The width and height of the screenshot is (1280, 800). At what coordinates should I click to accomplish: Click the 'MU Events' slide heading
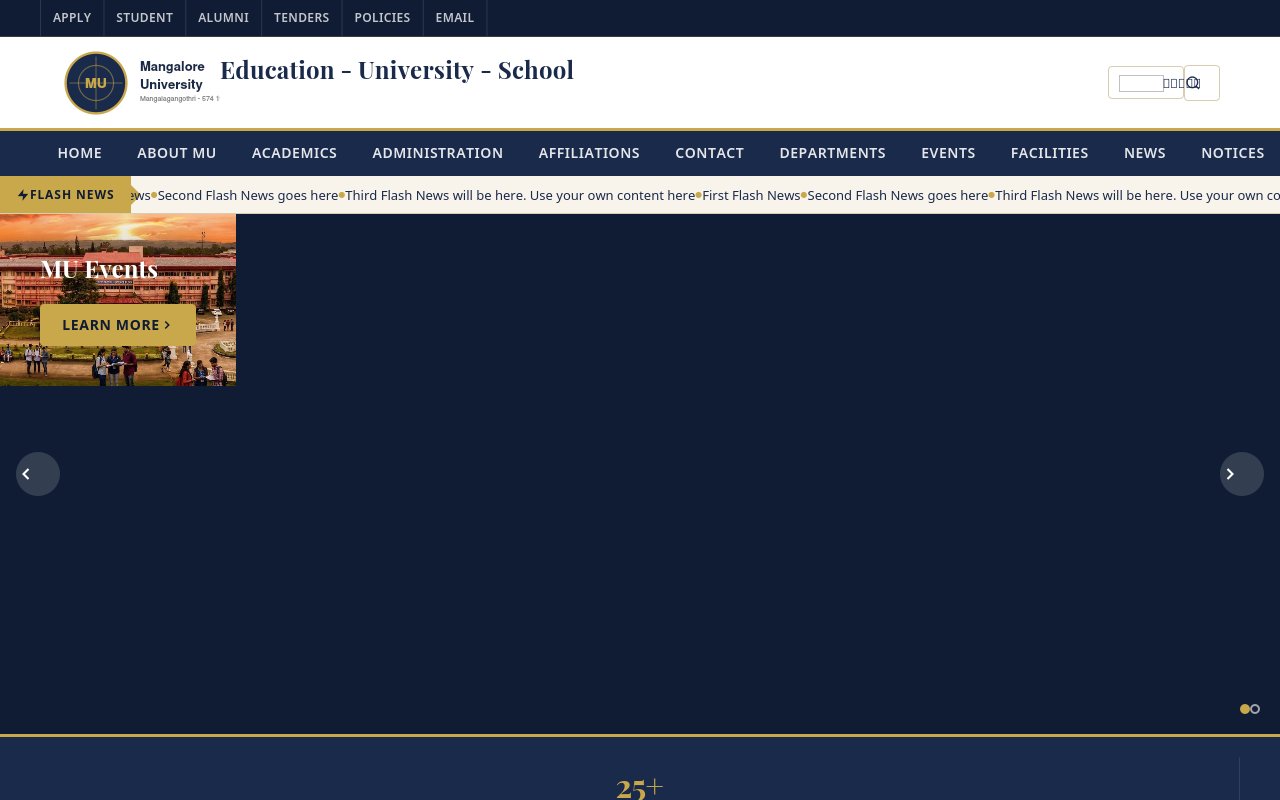click(99, 269)
